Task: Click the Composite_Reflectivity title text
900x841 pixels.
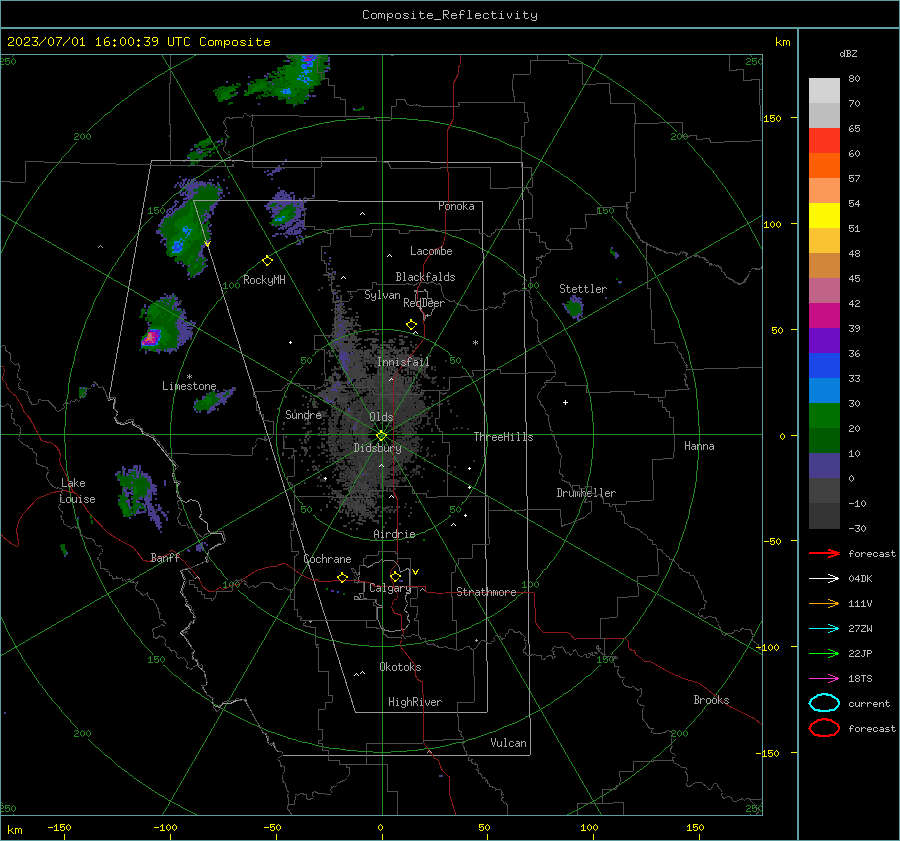Action: (x=450, y=15)
